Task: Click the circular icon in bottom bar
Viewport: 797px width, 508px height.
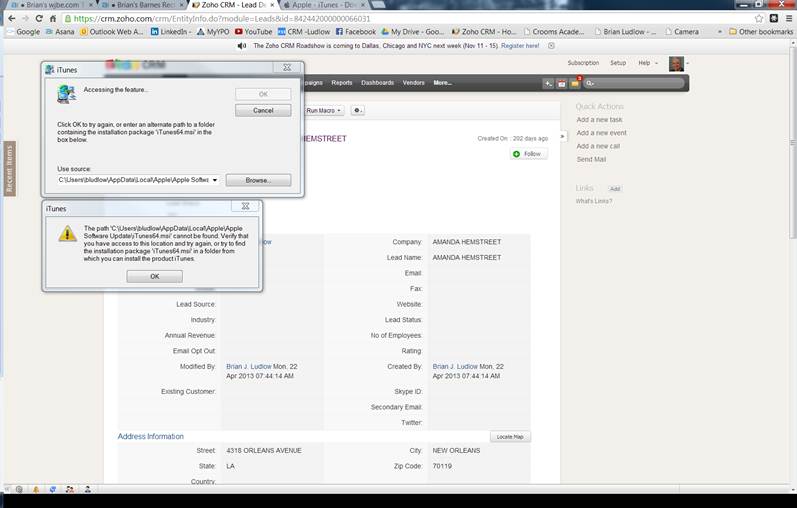Action: (x=19, y=489)
